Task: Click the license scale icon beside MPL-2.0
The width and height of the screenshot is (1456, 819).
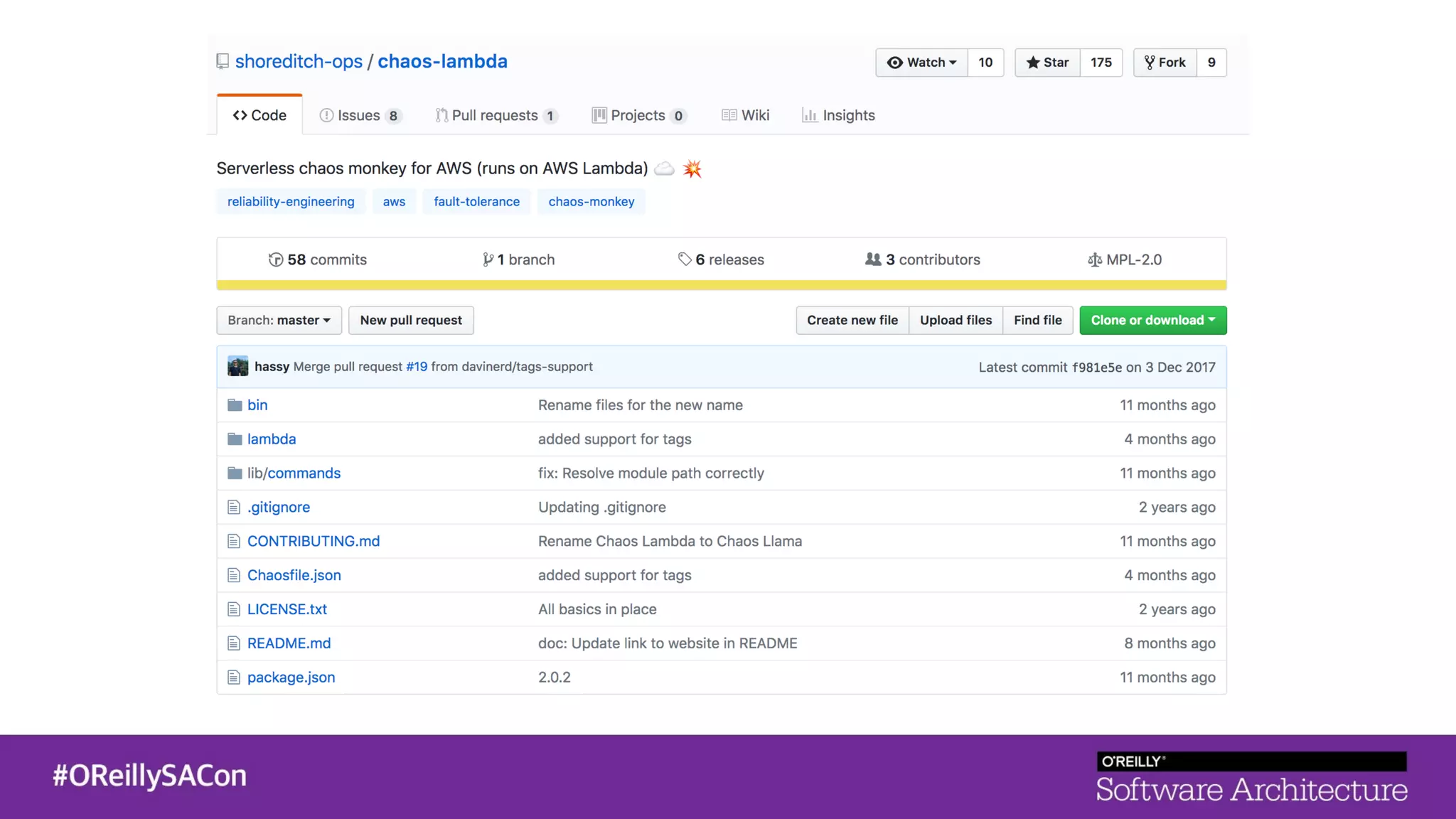Action: [1094, 260]
